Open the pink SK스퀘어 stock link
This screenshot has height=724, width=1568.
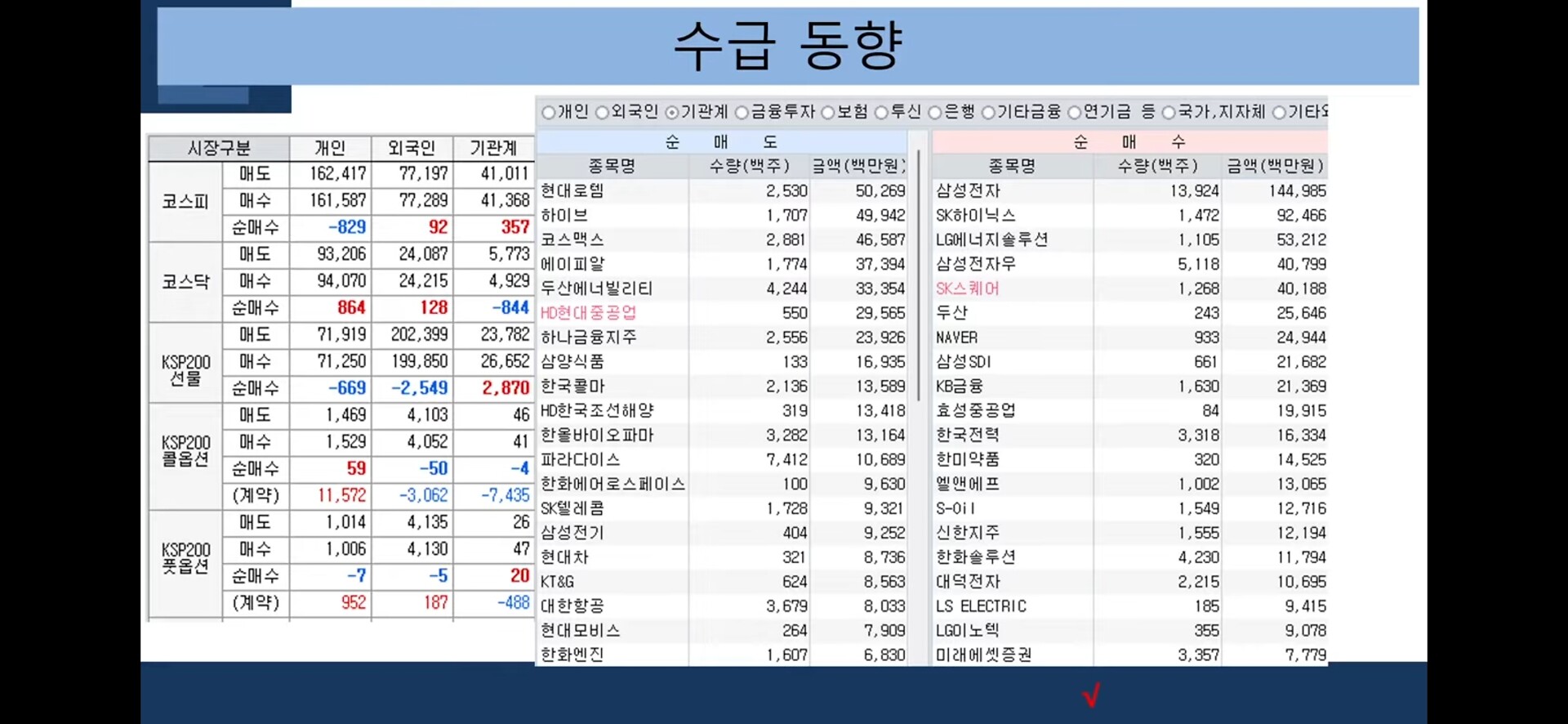click(967, 288)
